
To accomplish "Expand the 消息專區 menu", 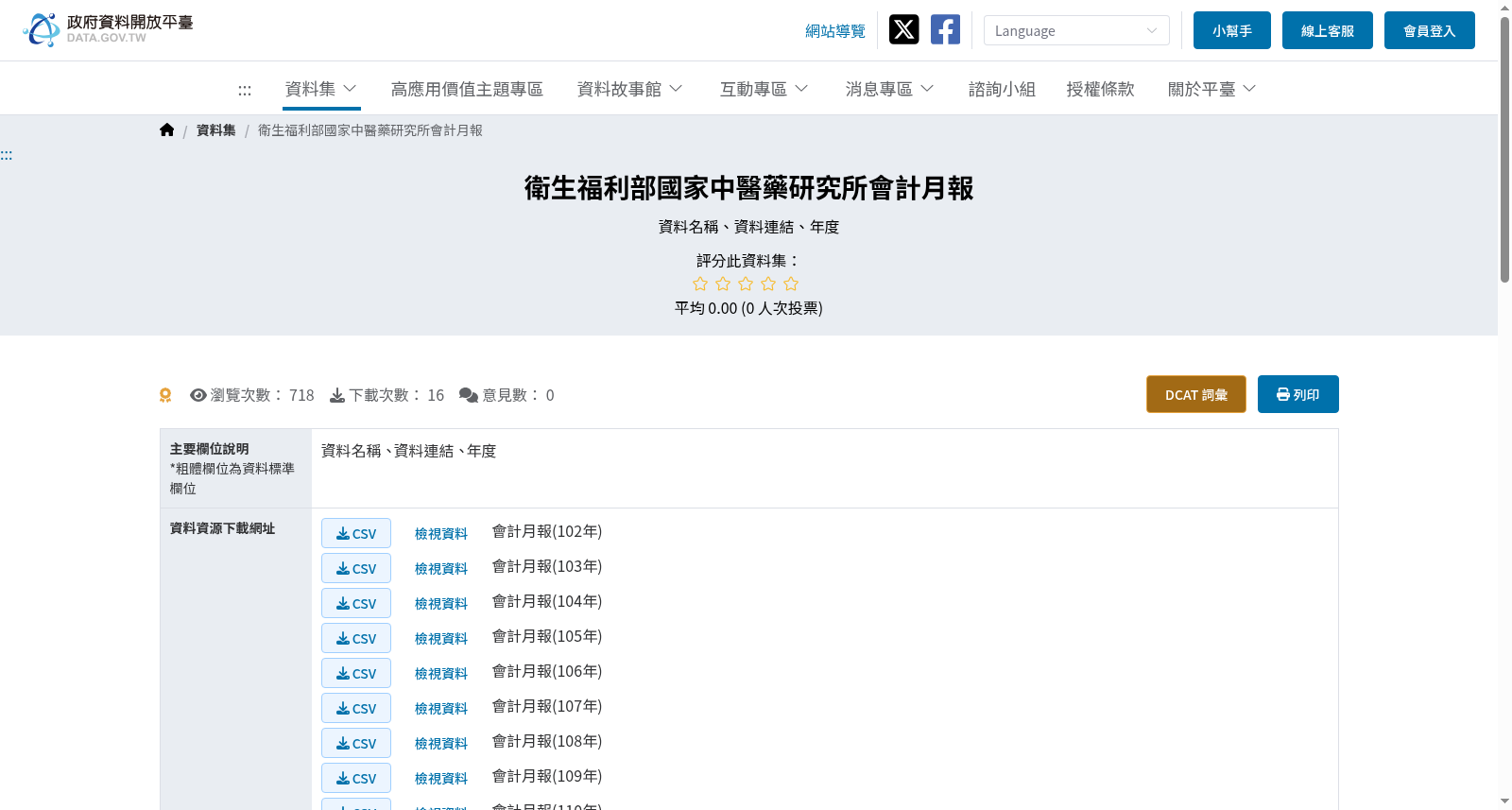I will (x=889, y=89).
